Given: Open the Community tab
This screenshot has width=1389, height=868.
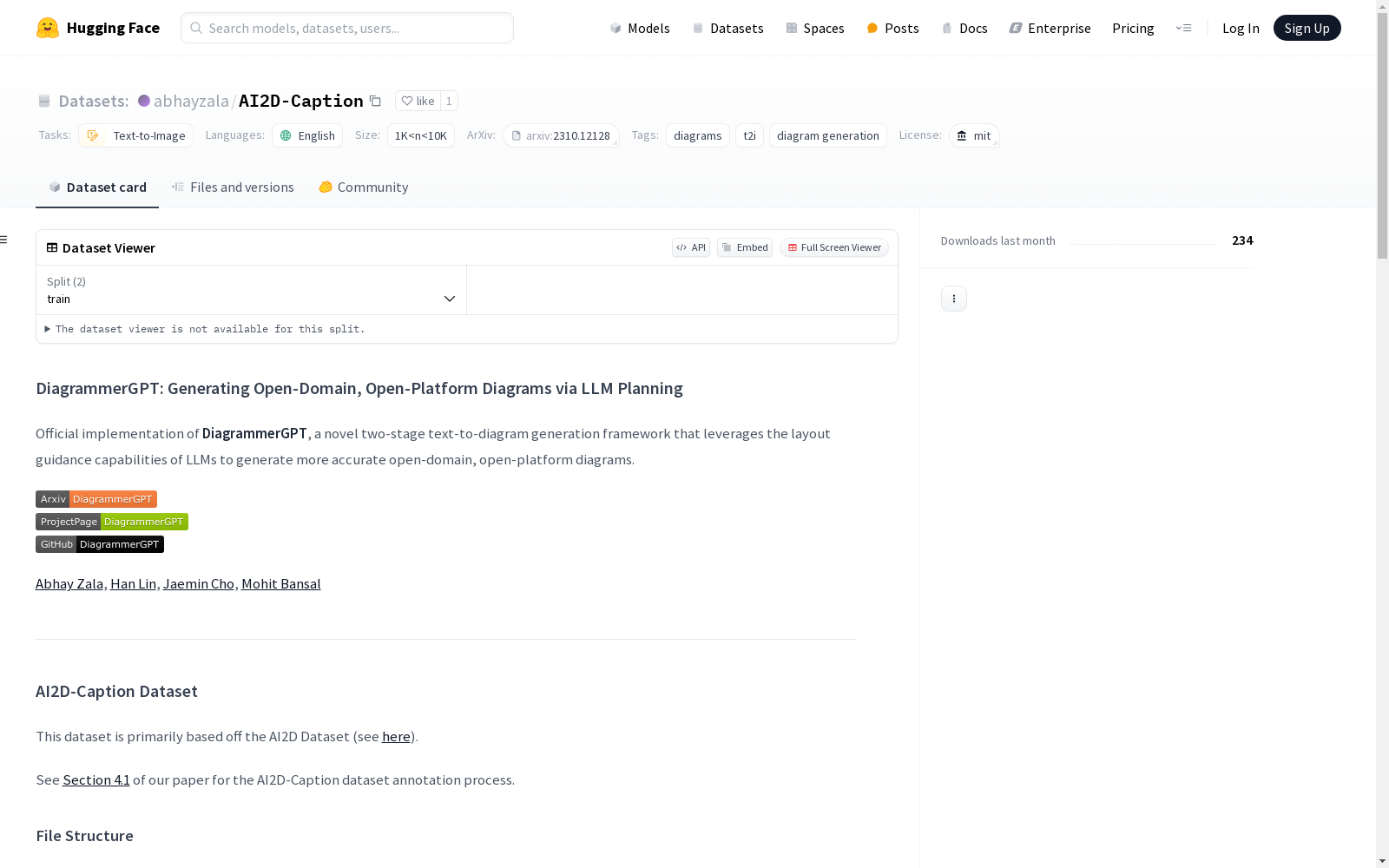Looking at the screenshot, I should (x=364, y=187).
